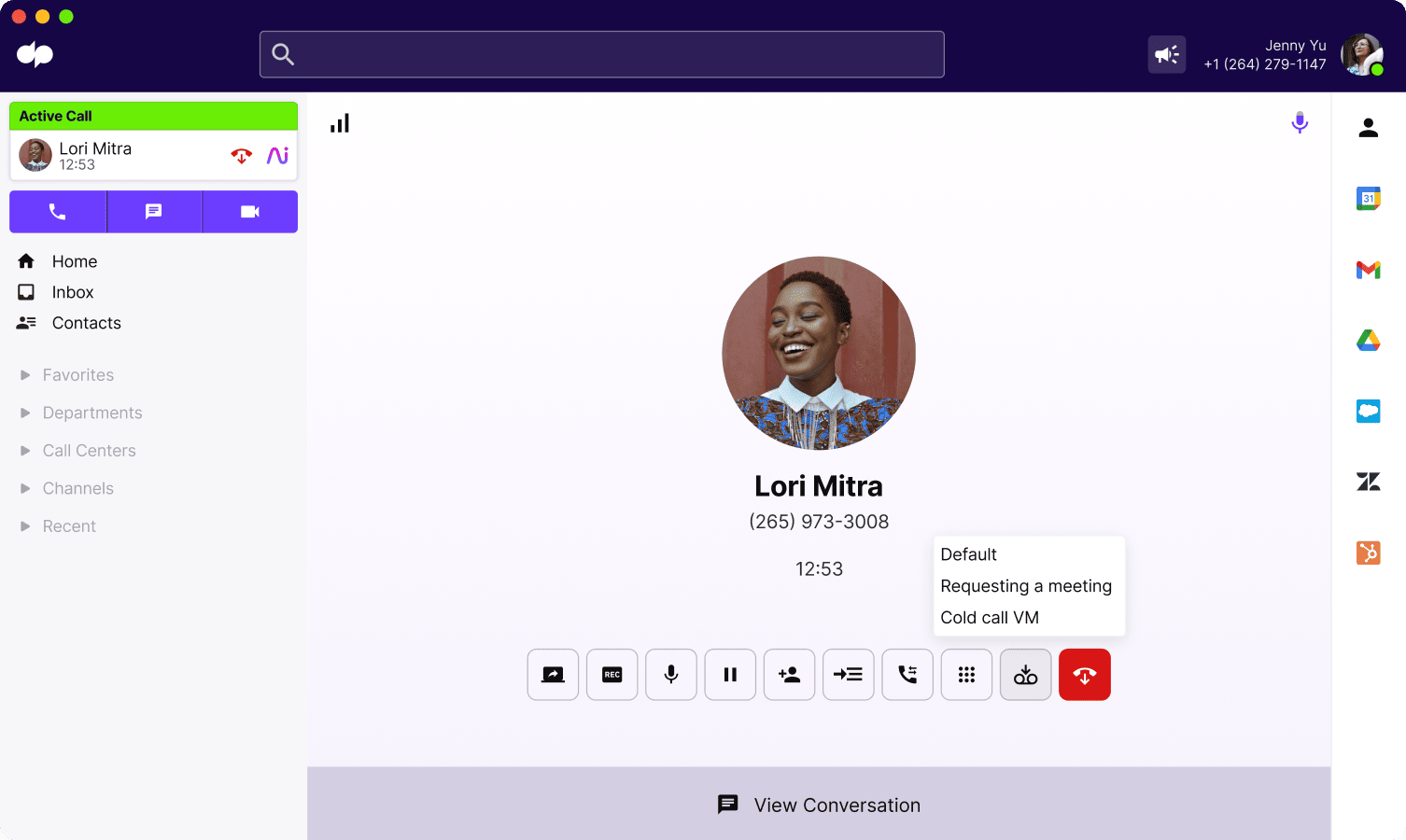End the call with the red hang-up button
Screen dimensions: 1406x840
[x=1084, y=674]
